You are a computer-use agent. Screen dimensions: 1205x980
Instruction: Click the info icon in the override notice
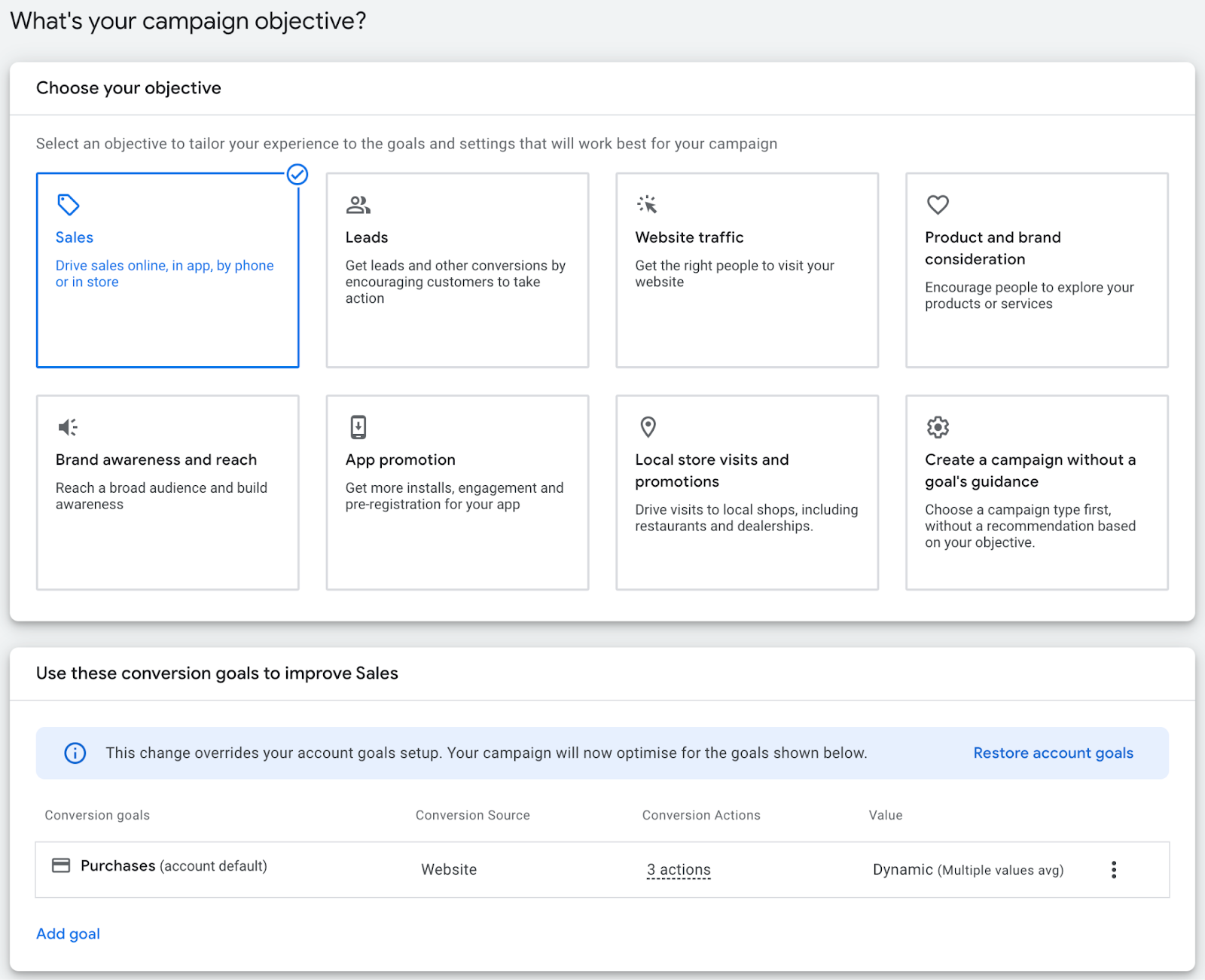point(75,753)
